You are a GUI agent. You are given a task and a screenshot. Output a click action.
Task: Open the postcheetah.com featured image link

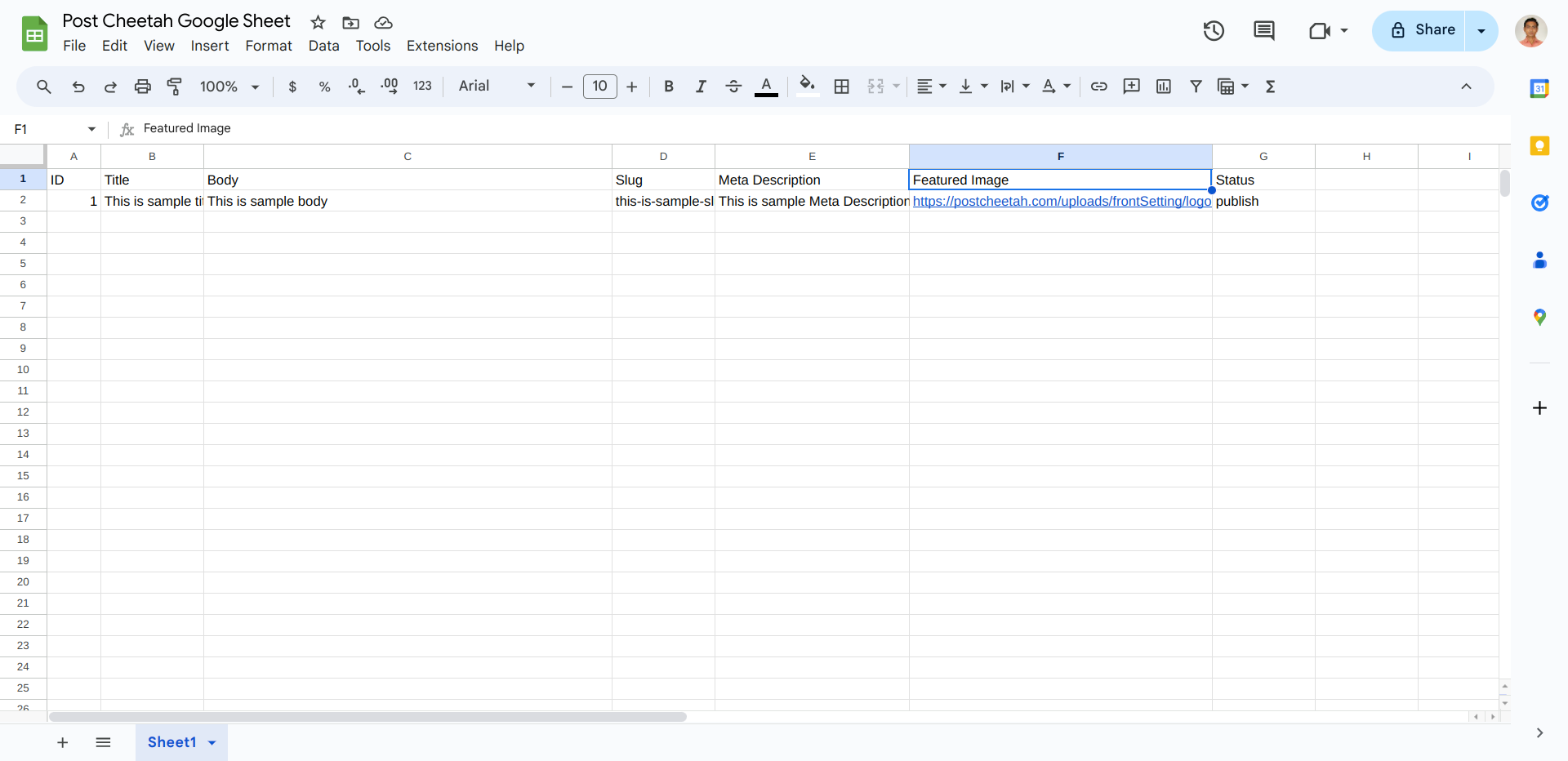1062,201
